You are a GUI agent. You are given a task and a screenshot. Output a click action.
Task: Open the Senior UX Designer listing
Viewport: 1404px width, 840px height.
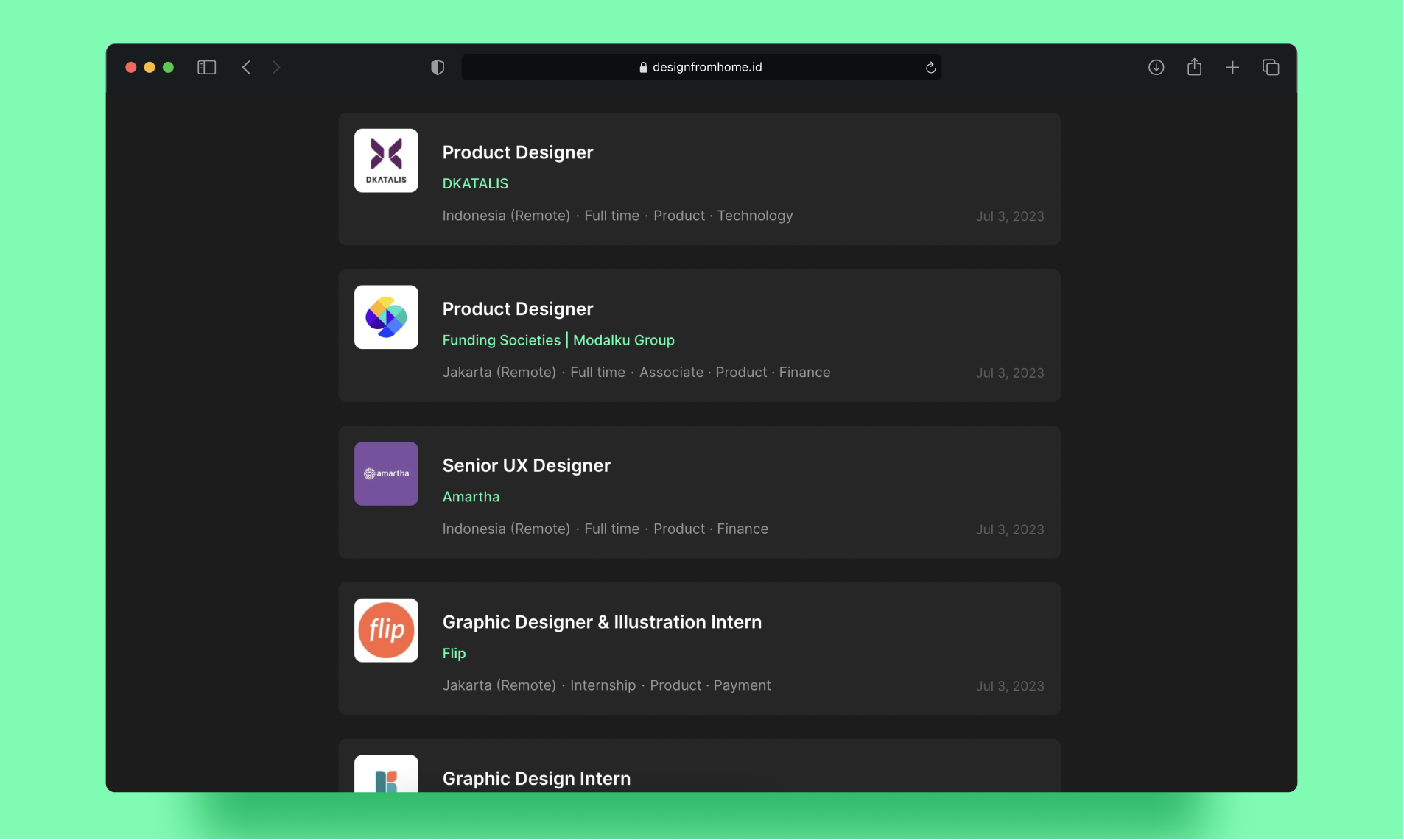point(527,465)
